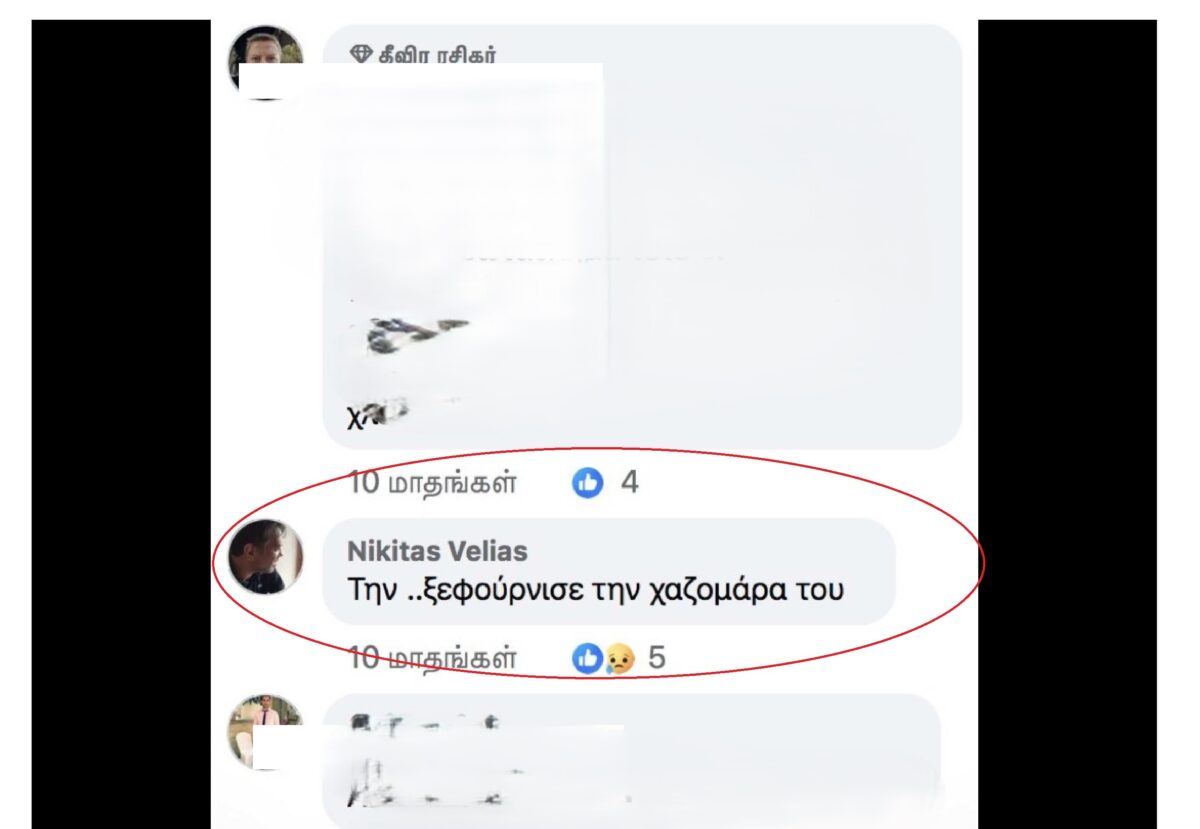Screen dimensions: 1200x829
Task: Click the blurred photo fragment in first comment
Action: pos(413,336)
